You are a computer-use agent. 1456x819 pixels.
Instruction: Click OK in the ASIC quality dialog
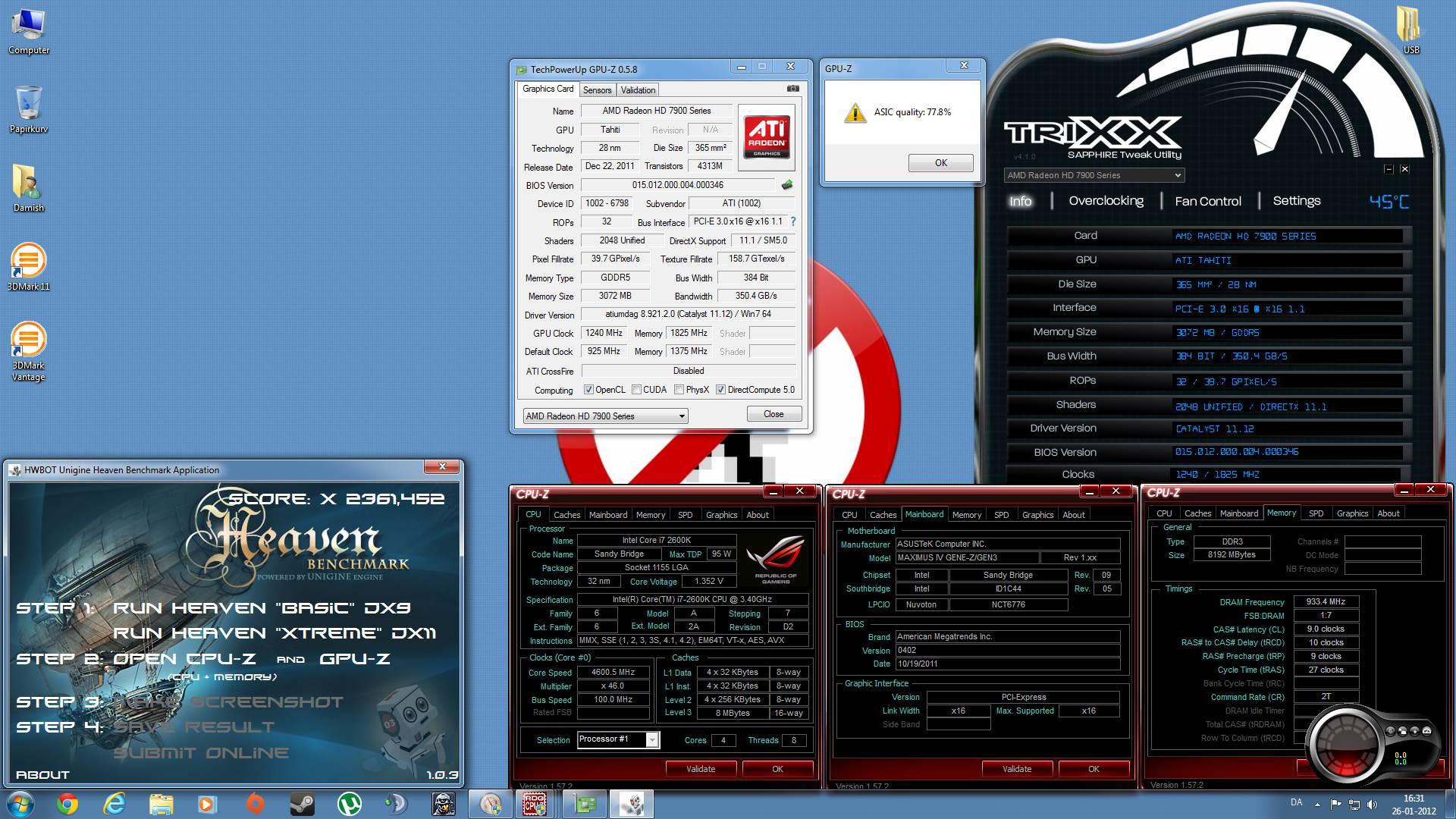click(x=940, y=163)
